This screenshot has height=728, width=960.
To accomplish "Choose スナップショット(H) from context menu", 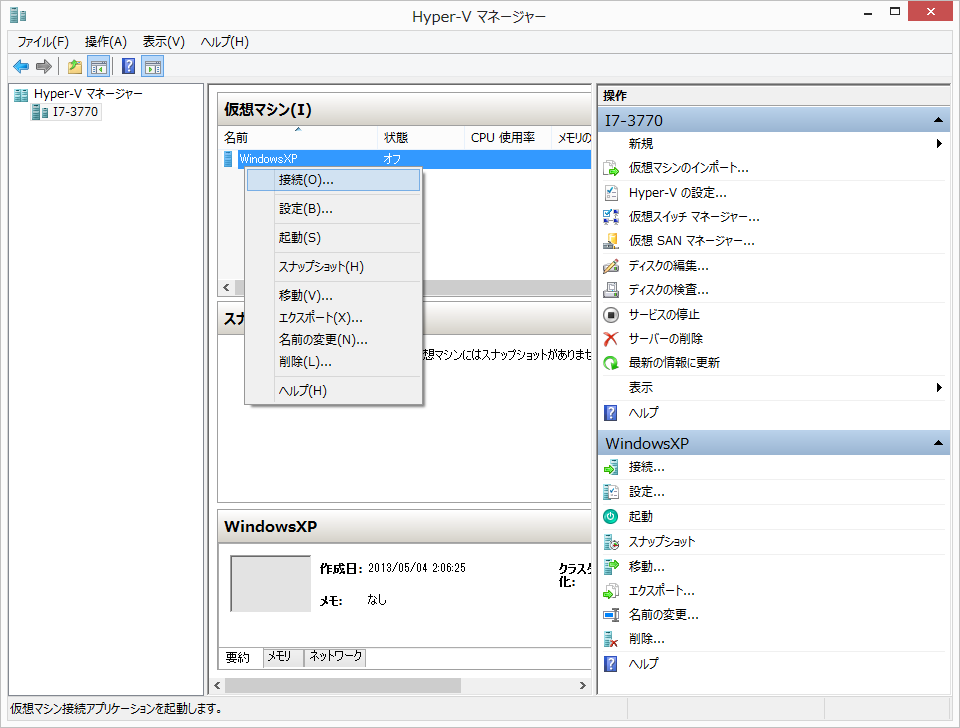I will click(x=334, y=267).
